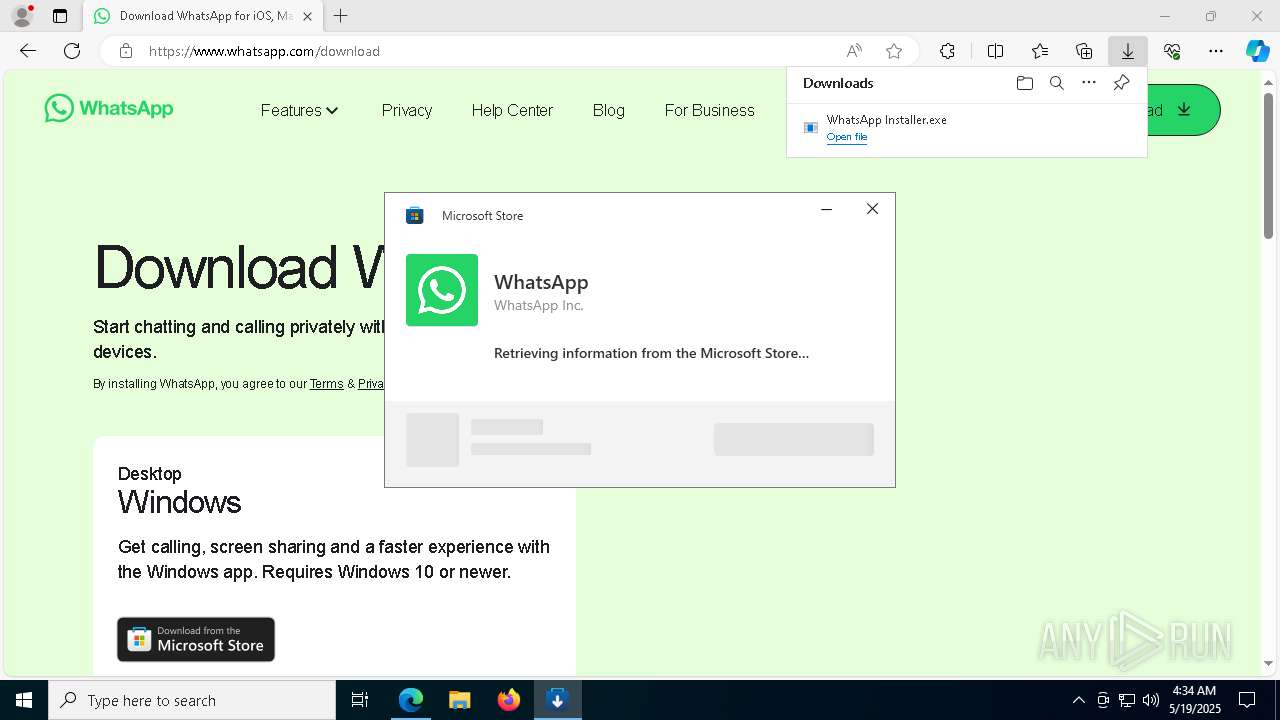Open downloads folder from Downloads panel
This screenshot has width=1280, height=720.
1024,83
